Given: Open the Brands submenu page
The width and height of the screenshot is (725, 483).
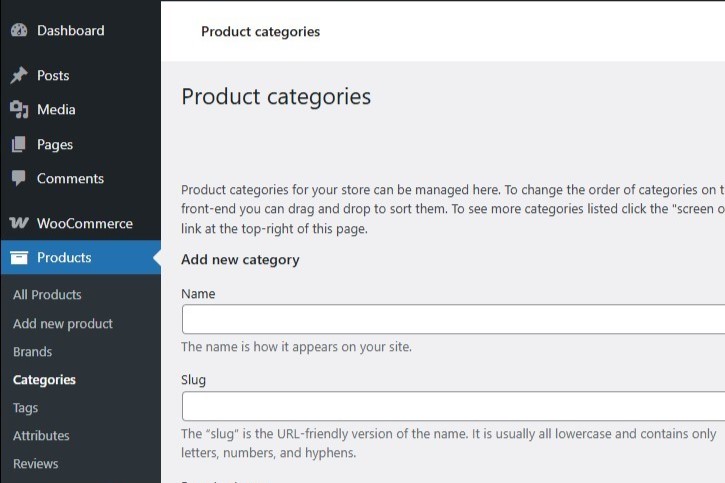Looking at the screenshot, I should point(33,352).
